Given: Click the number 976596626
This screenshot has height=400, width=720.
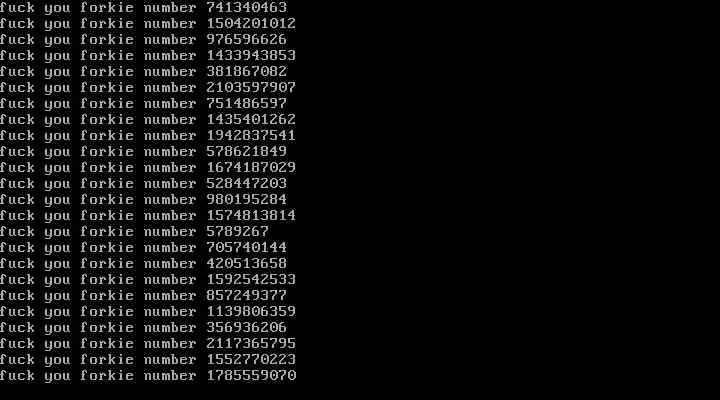Looking at the screenshot, I should pos(247,39).
